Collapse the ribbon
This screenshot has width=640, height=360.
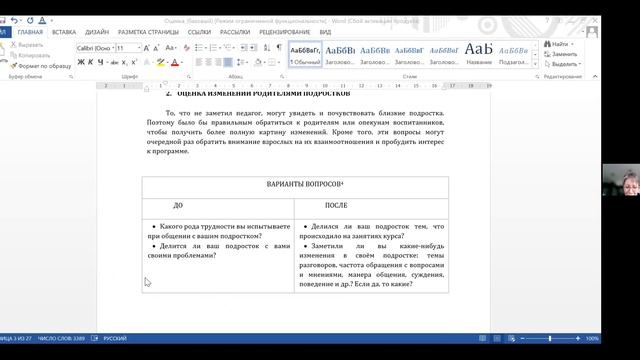pyautogui.click(x=595, y=76)
